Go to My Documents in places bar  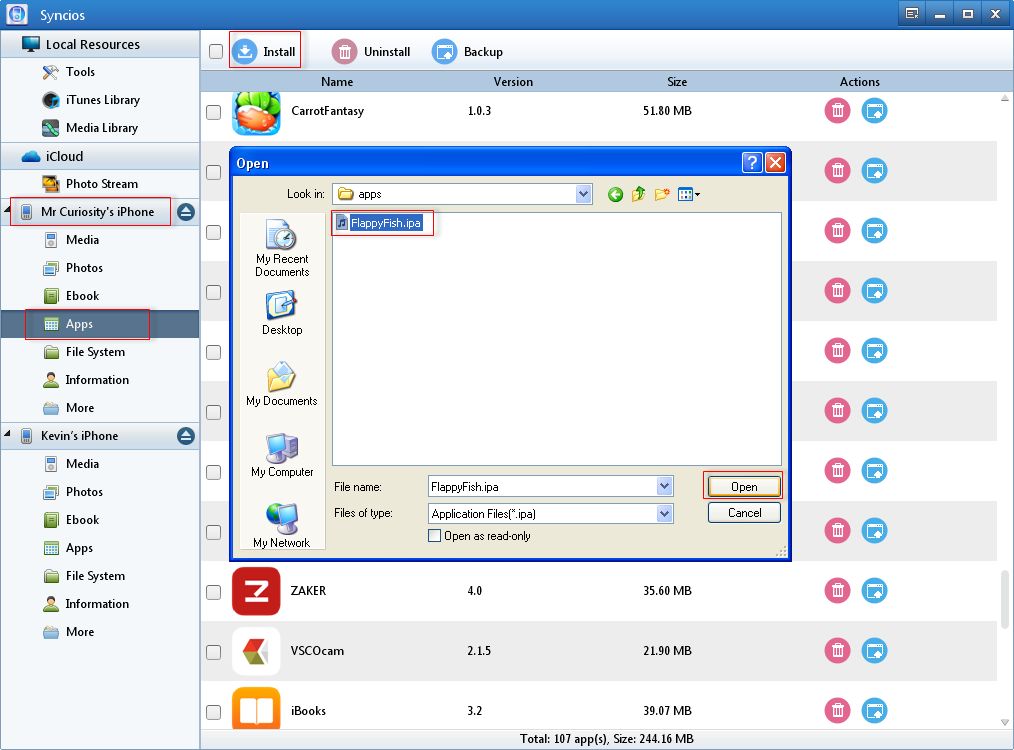[282, 385]
